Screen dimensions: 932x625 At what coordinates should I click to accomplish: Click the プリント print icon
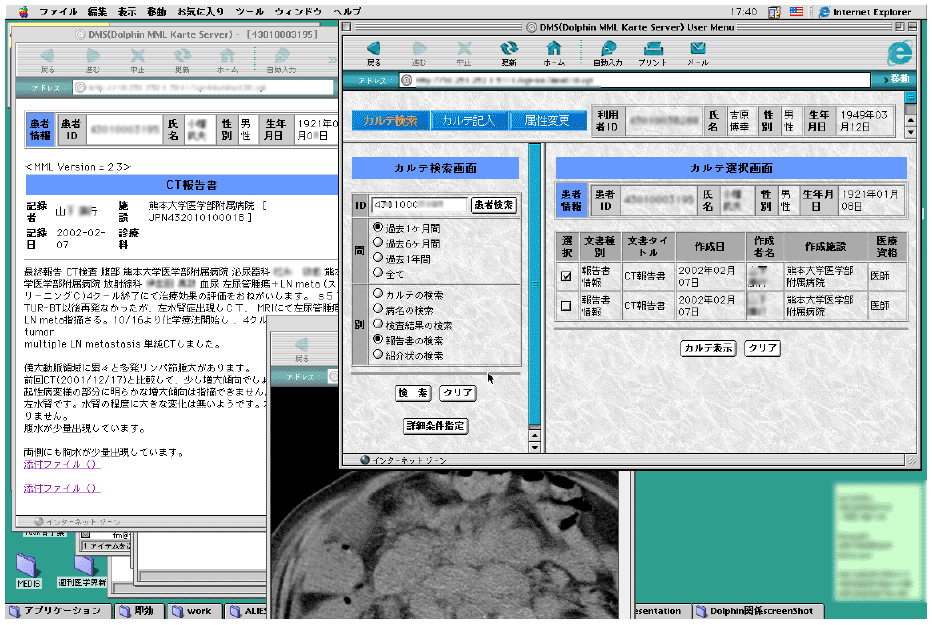(652, 50)
